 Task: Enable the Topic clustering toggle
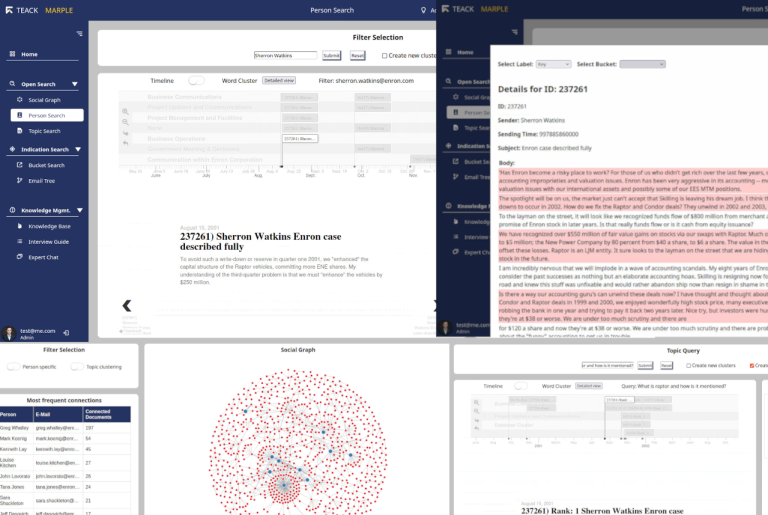click(77, 367)
